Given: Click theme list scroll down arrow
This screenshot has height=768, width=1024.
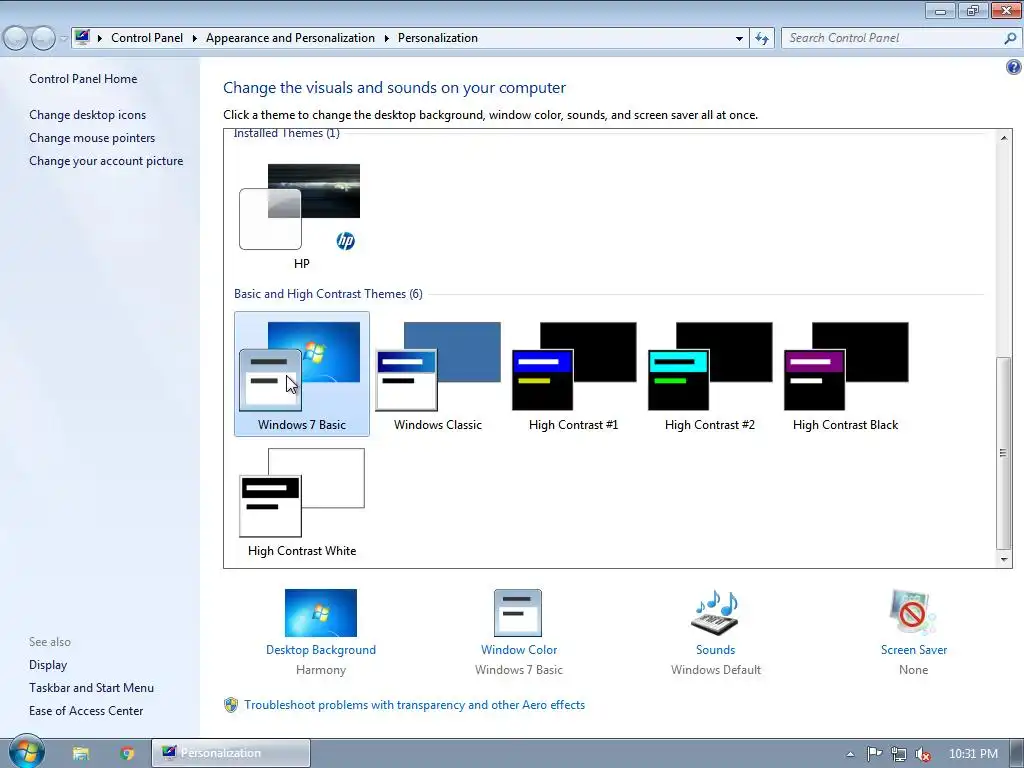Looking at the screenshot, I should click(x=1004, y=560).
